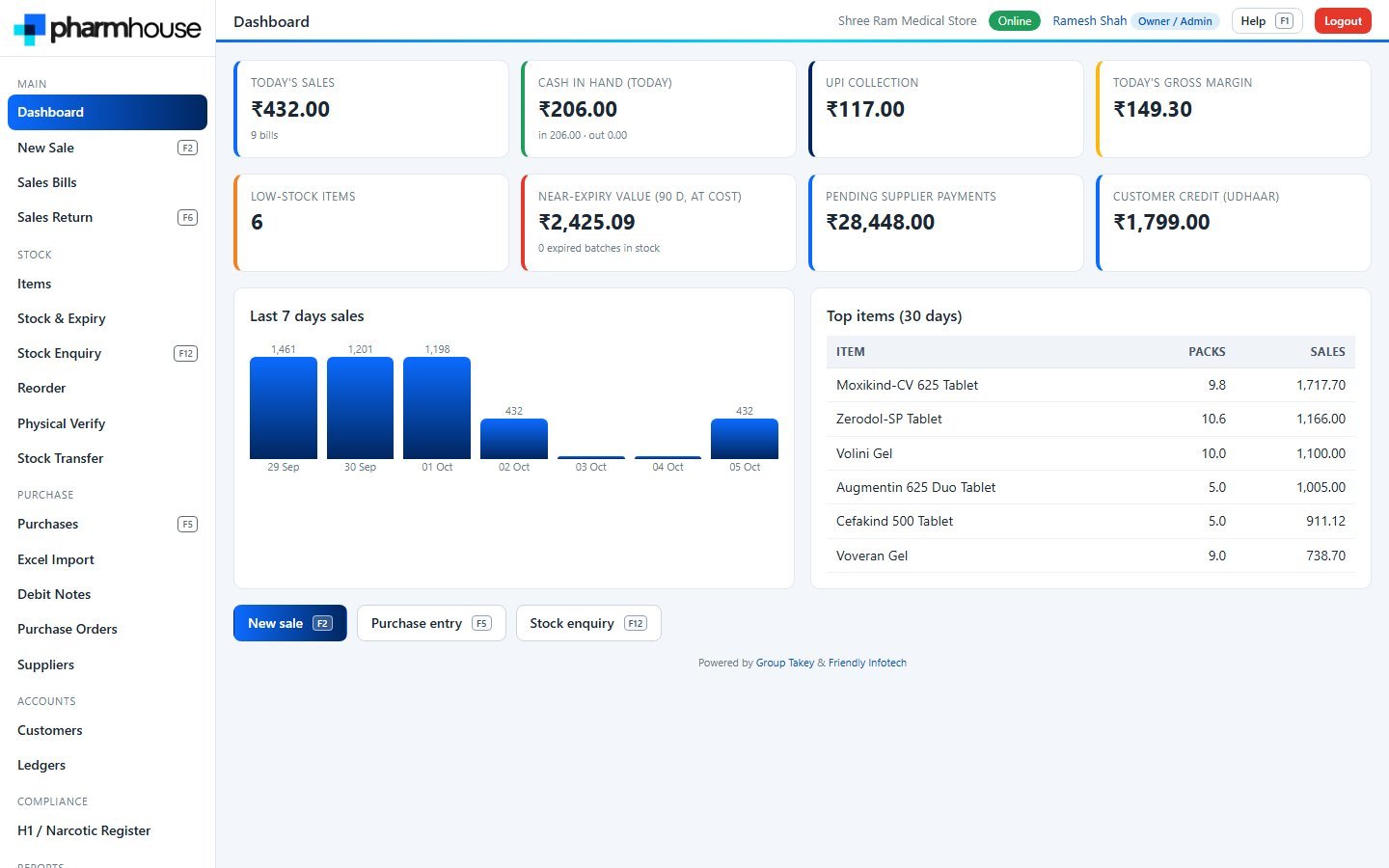The height and width of the screenshot is (868, 1389).
Task: Open the Friendly Infotech link
Action: click(867, 663)
